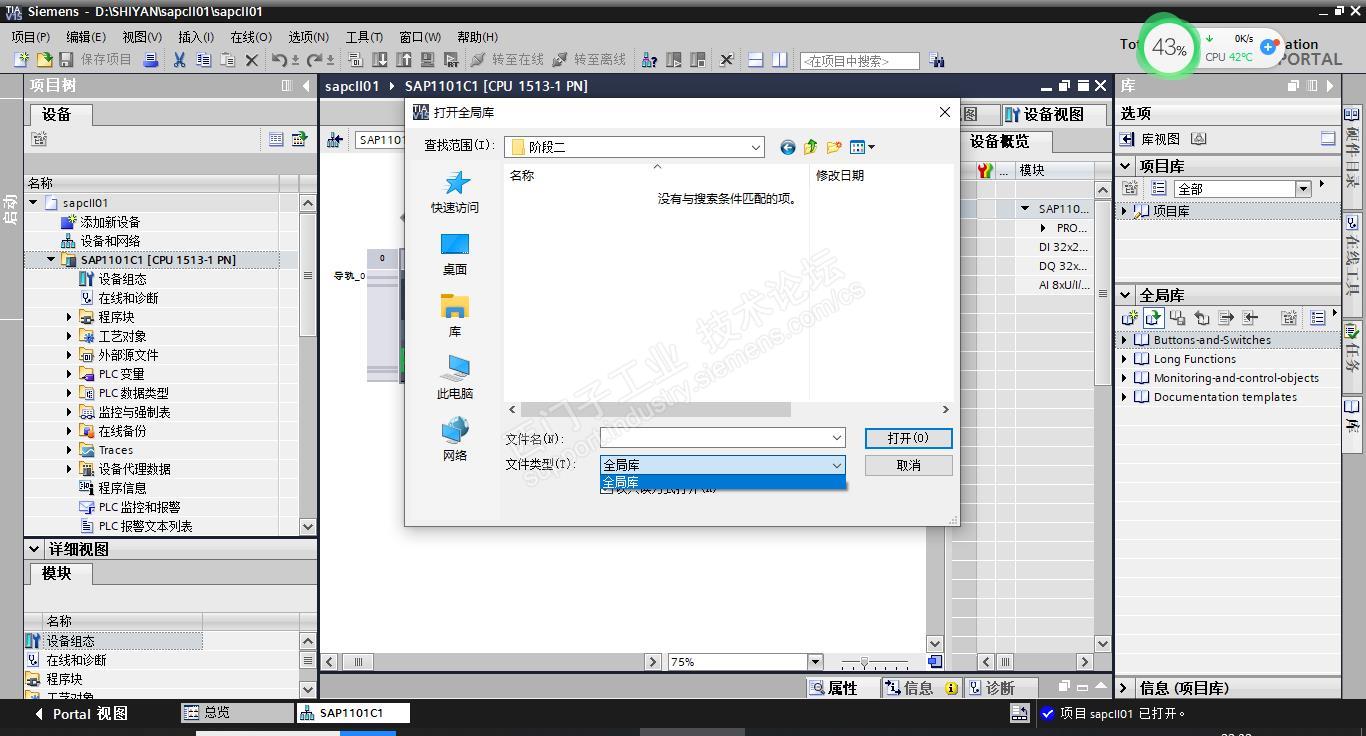Click the copy icon in toolbar

coord(204,60)
